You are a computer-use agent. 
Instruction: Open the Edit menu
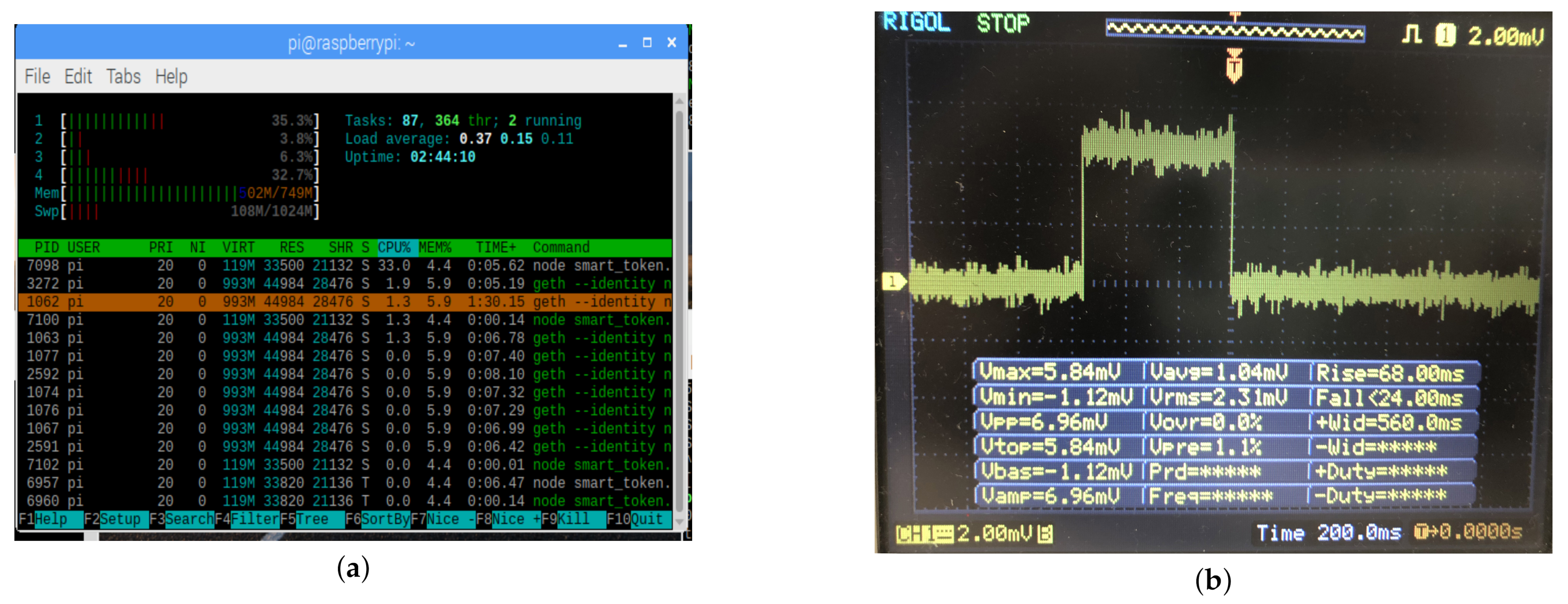coord(78,77)
